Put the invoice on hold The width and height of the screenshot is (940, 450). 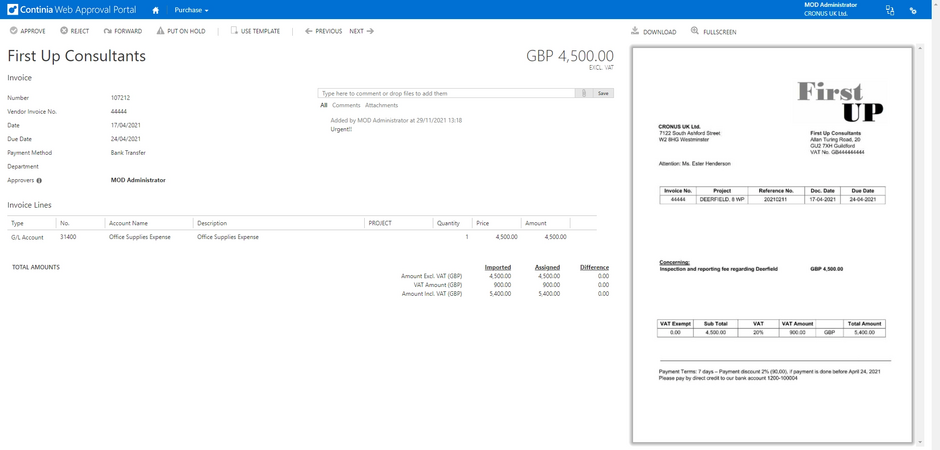(x=180, y=31)
